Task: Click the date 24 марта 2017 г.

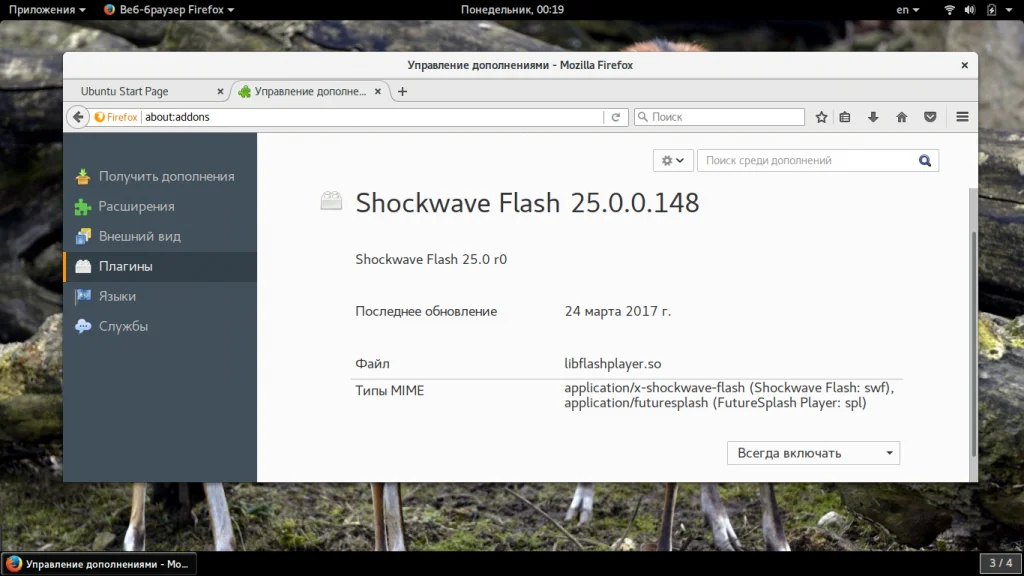Action: pos(617,312)
